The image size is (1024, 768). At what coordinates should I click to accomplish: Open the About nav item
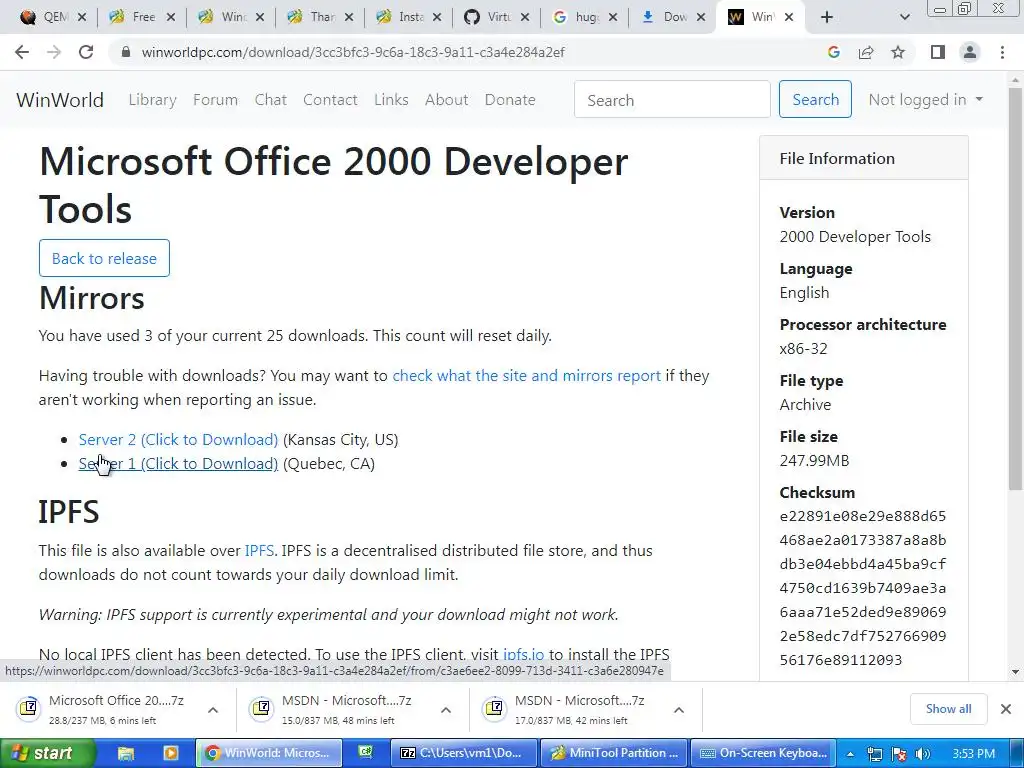click(447, 100)
